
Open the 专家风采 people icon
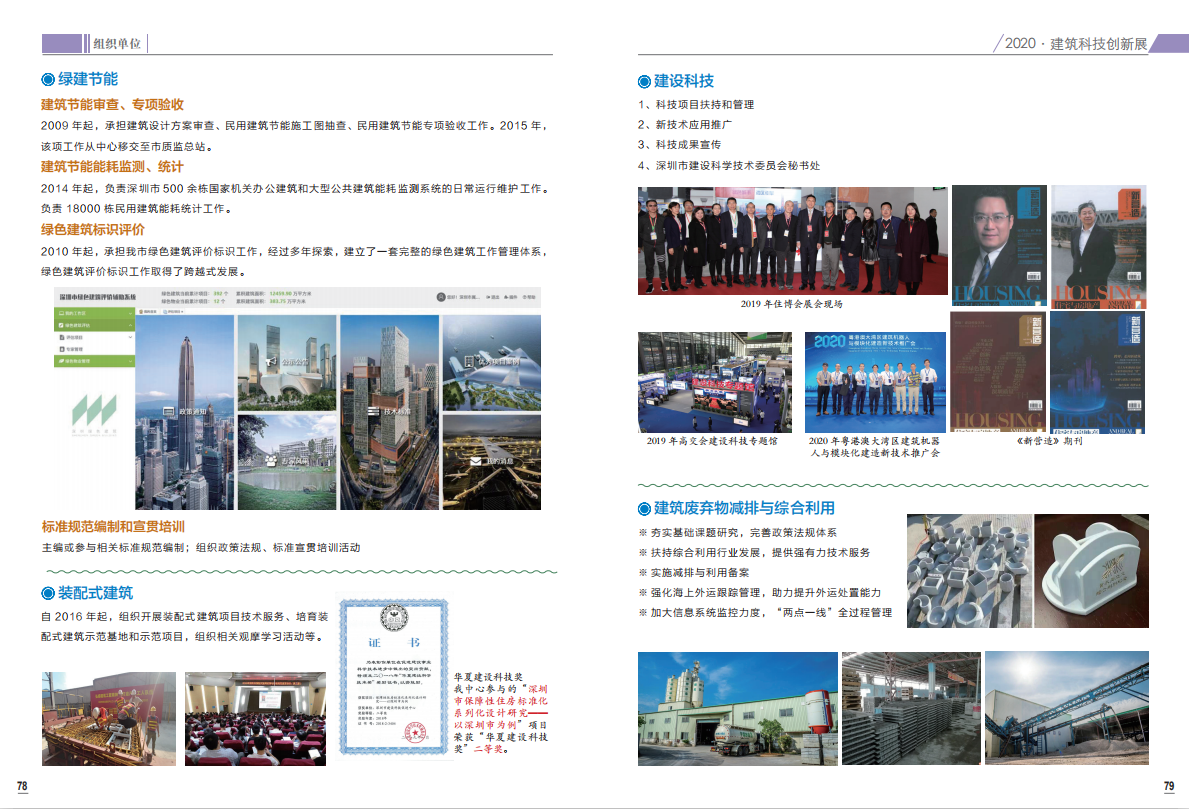270,460
